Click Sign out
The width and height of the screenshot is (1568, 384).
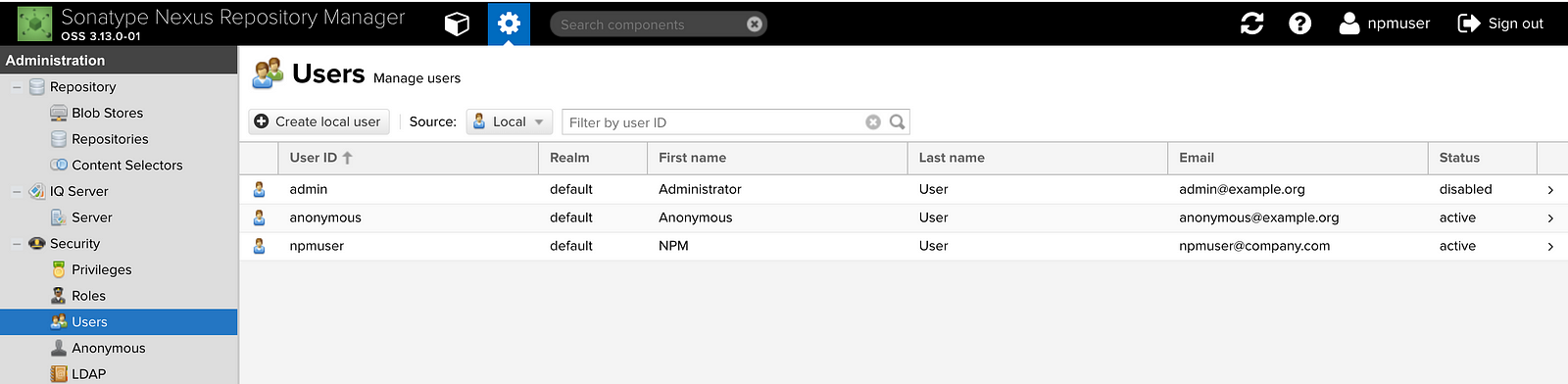click(x=1500, y=24)
